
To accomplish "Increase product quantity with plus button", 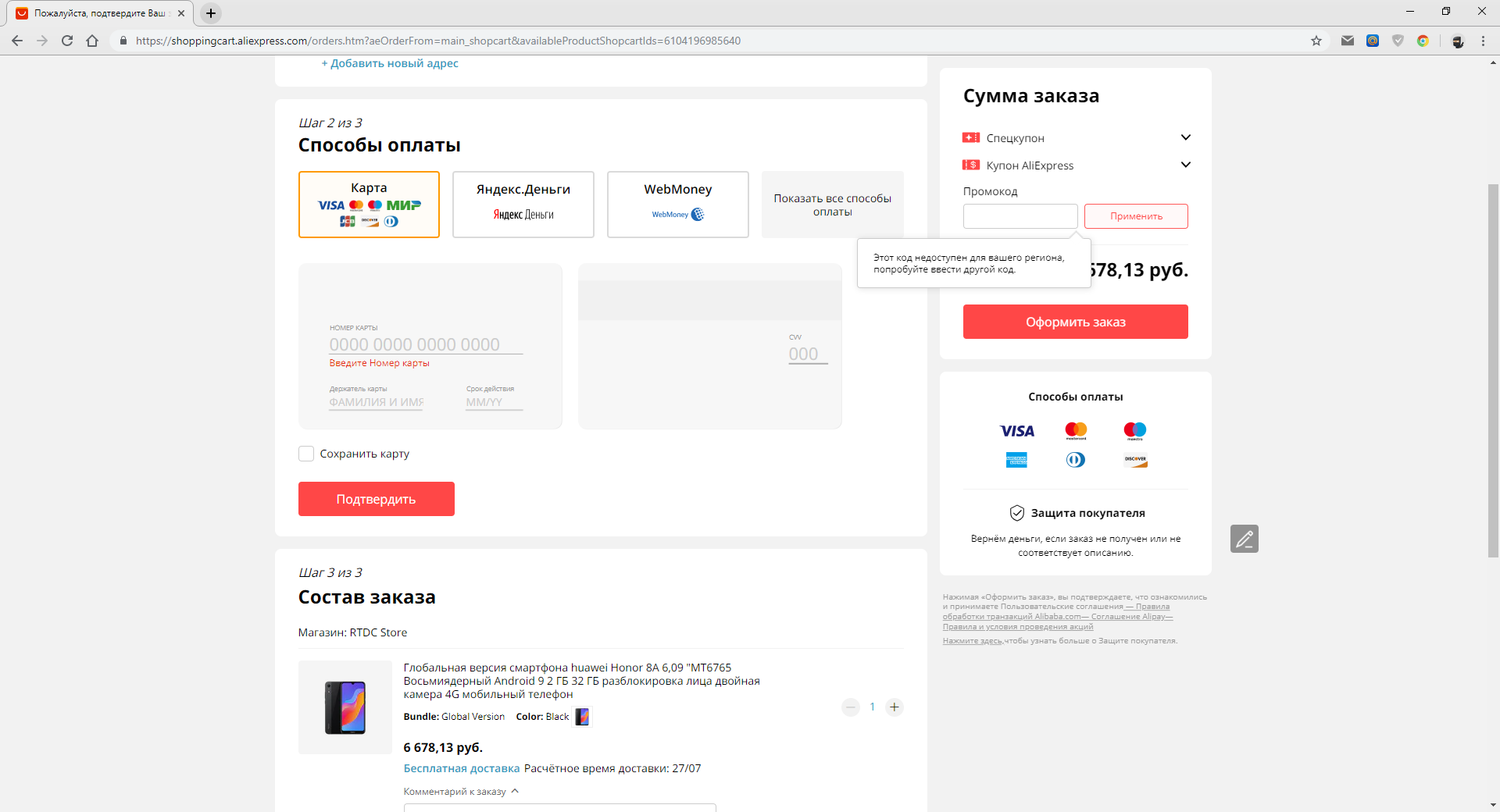I will 895,707.
